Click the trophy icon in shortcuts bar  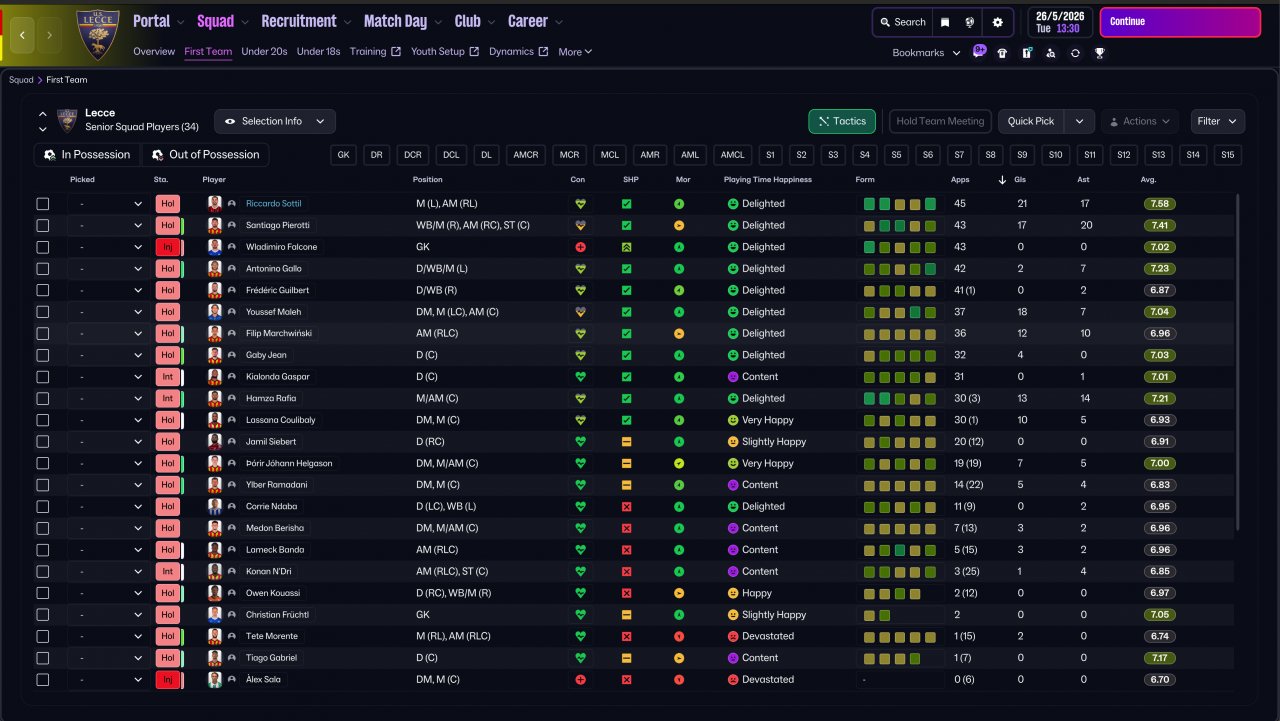tap(1099, 53)
